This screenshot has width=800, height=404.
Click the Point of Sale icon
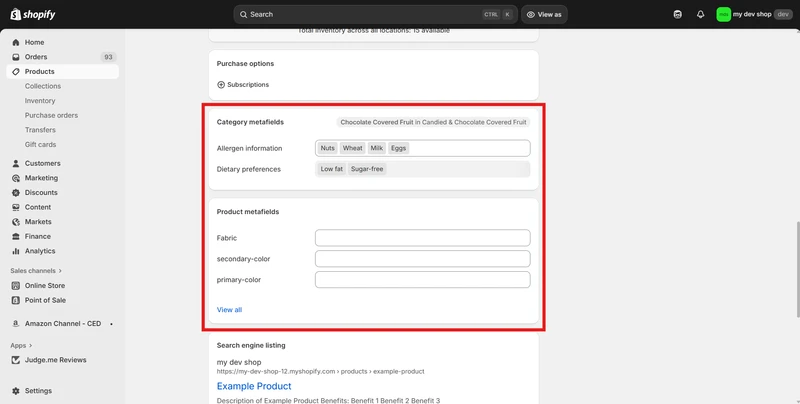pyautogui.click(x=16, y=300)
